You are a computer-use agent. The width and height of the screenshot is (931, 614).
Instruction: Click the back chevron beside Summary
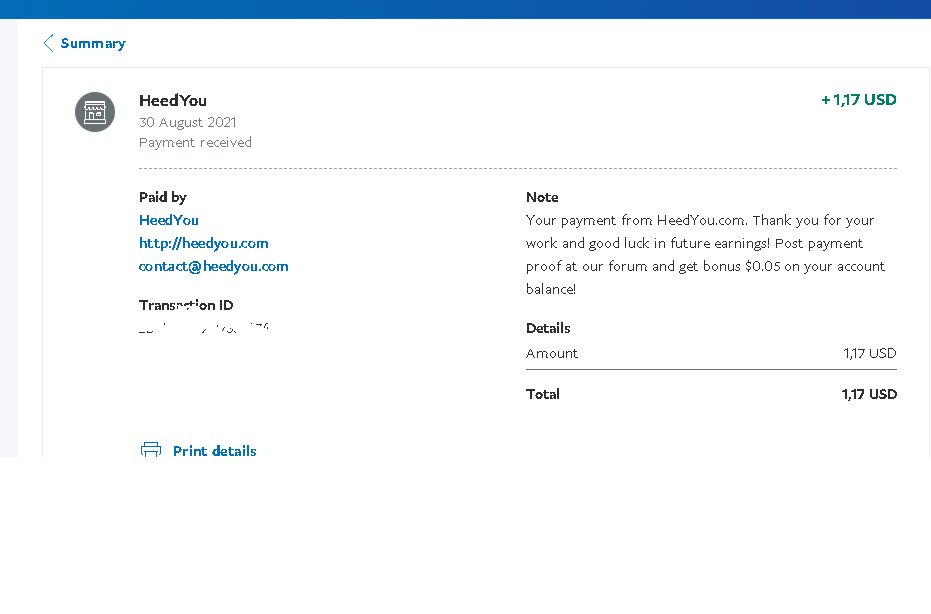[49, 43]
